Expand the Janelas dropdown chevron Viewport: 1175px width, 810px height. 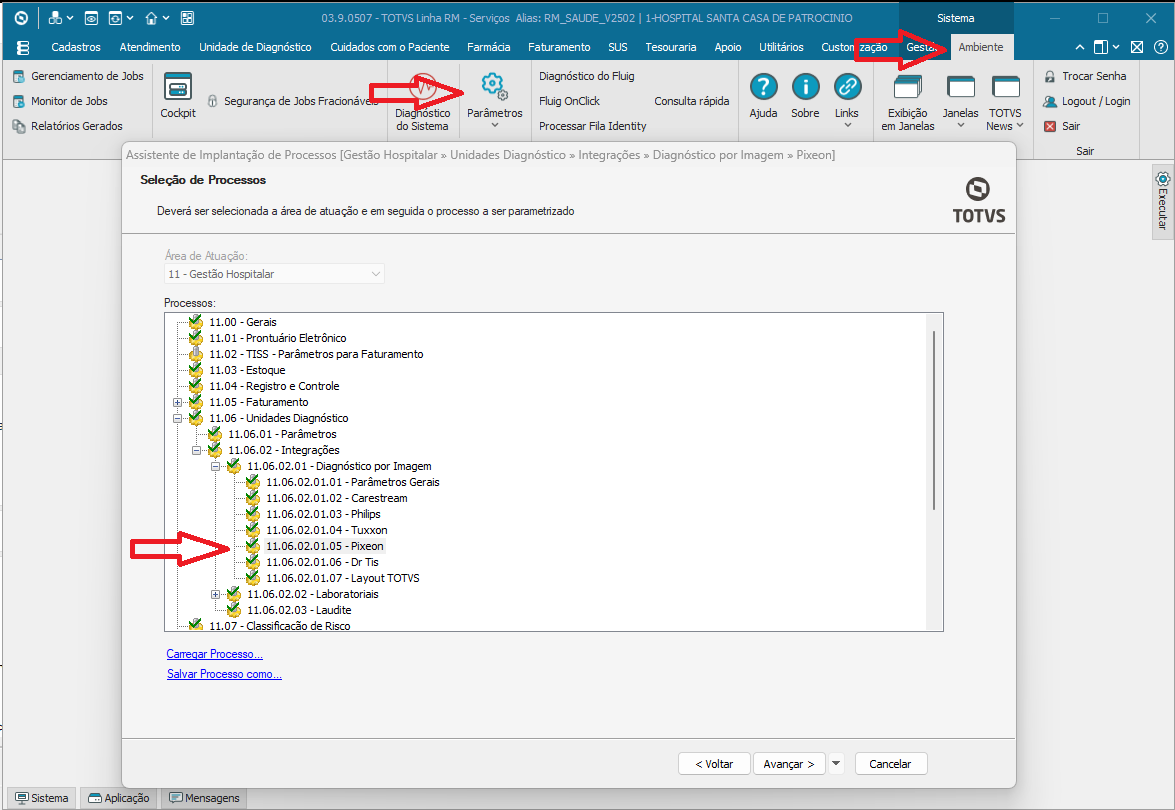(x=961, y=125)
